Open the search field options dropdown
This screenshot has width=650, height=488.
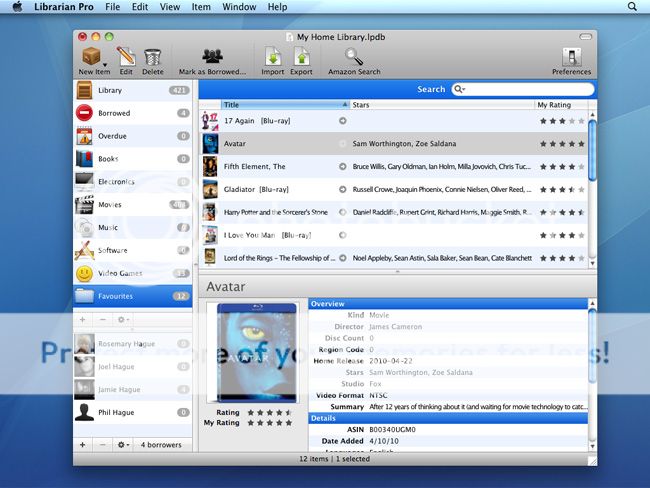[x=459, y=89]
